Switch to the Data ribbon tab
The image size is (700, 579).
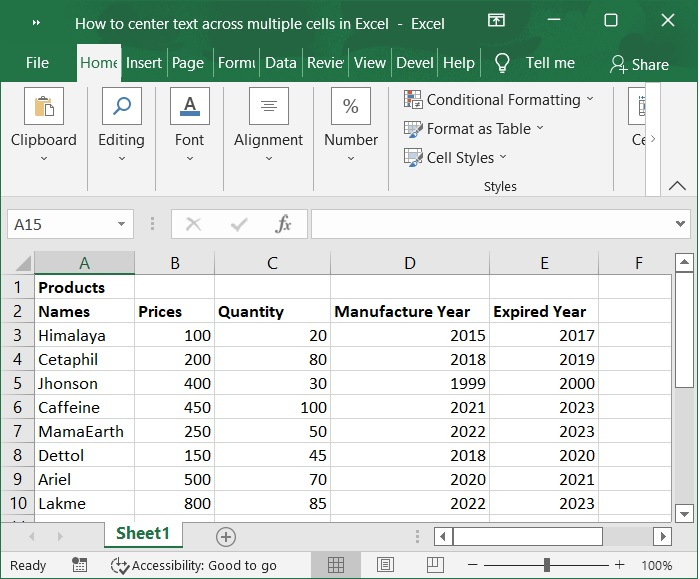[x=280, y=63]
